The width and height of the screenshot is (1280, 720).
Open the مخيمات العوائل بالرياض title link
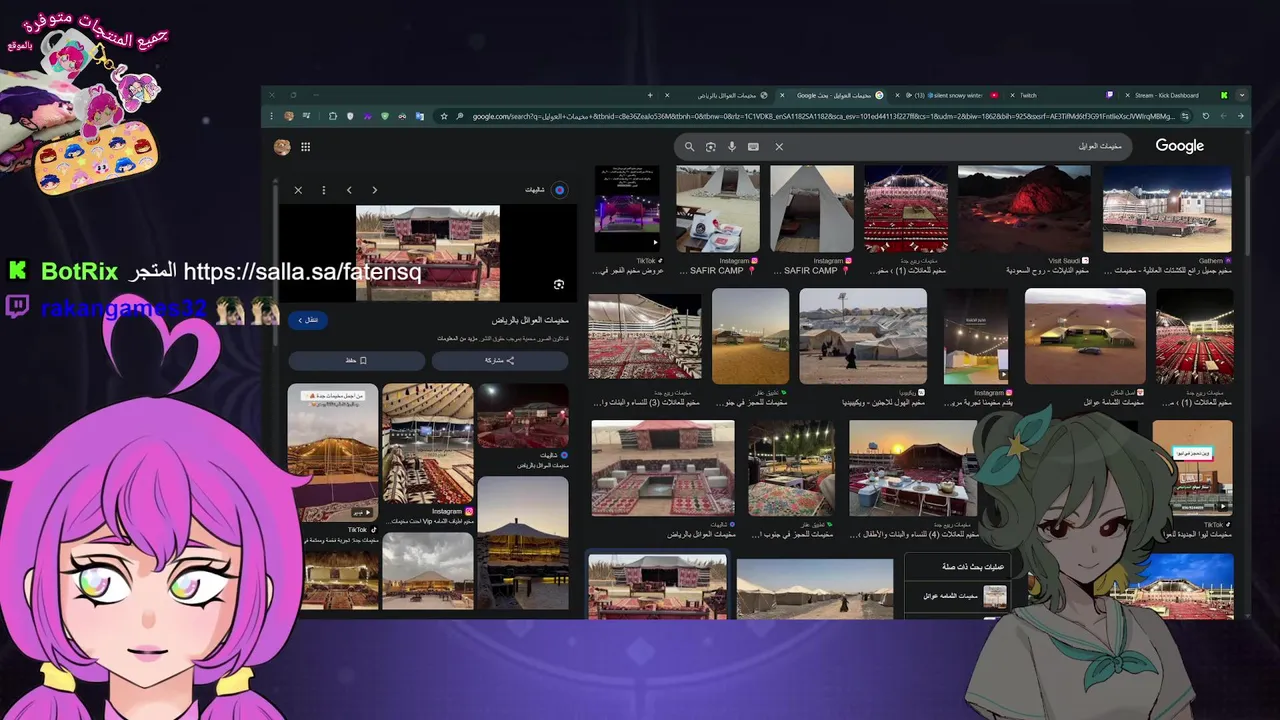(x=530, y=321)
